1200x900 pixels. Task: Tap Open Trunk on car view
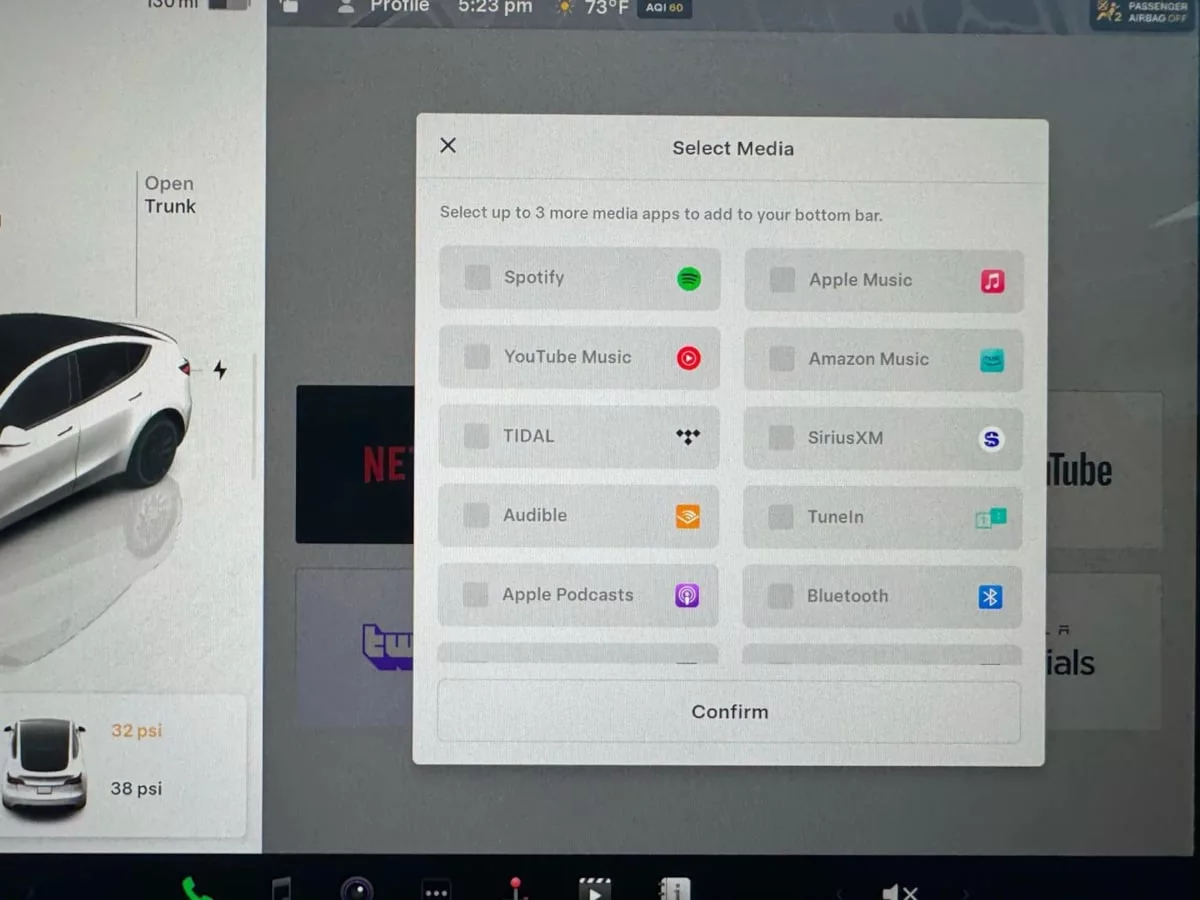(169, 195)
